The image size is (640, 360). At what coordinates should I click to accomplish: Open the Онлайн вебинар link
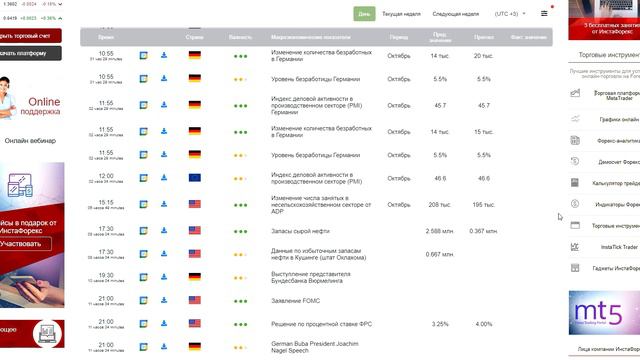(30, 141)
